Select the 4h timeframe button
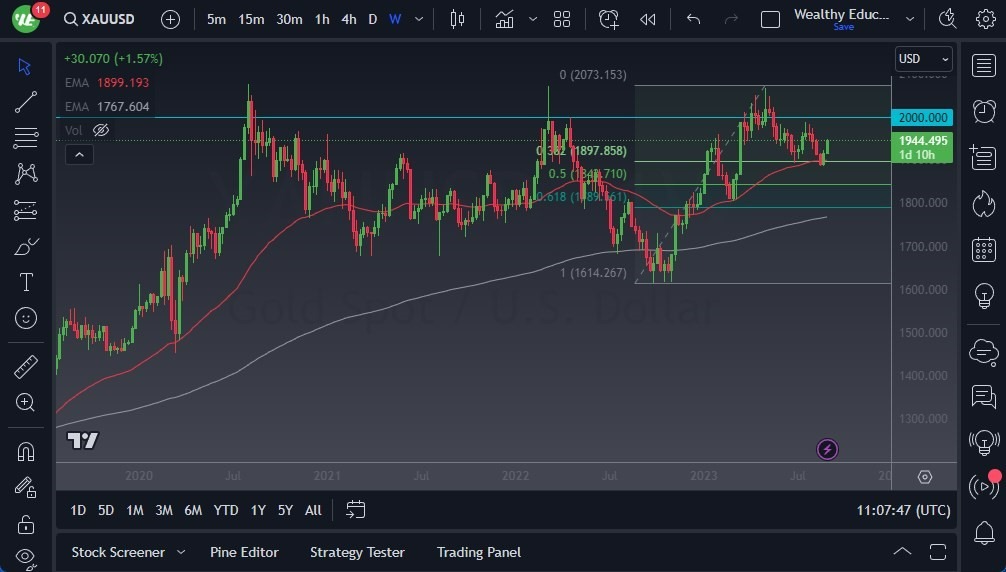Image resolution: width=1006 pixels, height=572 pixels. click(x=348, y=19)
